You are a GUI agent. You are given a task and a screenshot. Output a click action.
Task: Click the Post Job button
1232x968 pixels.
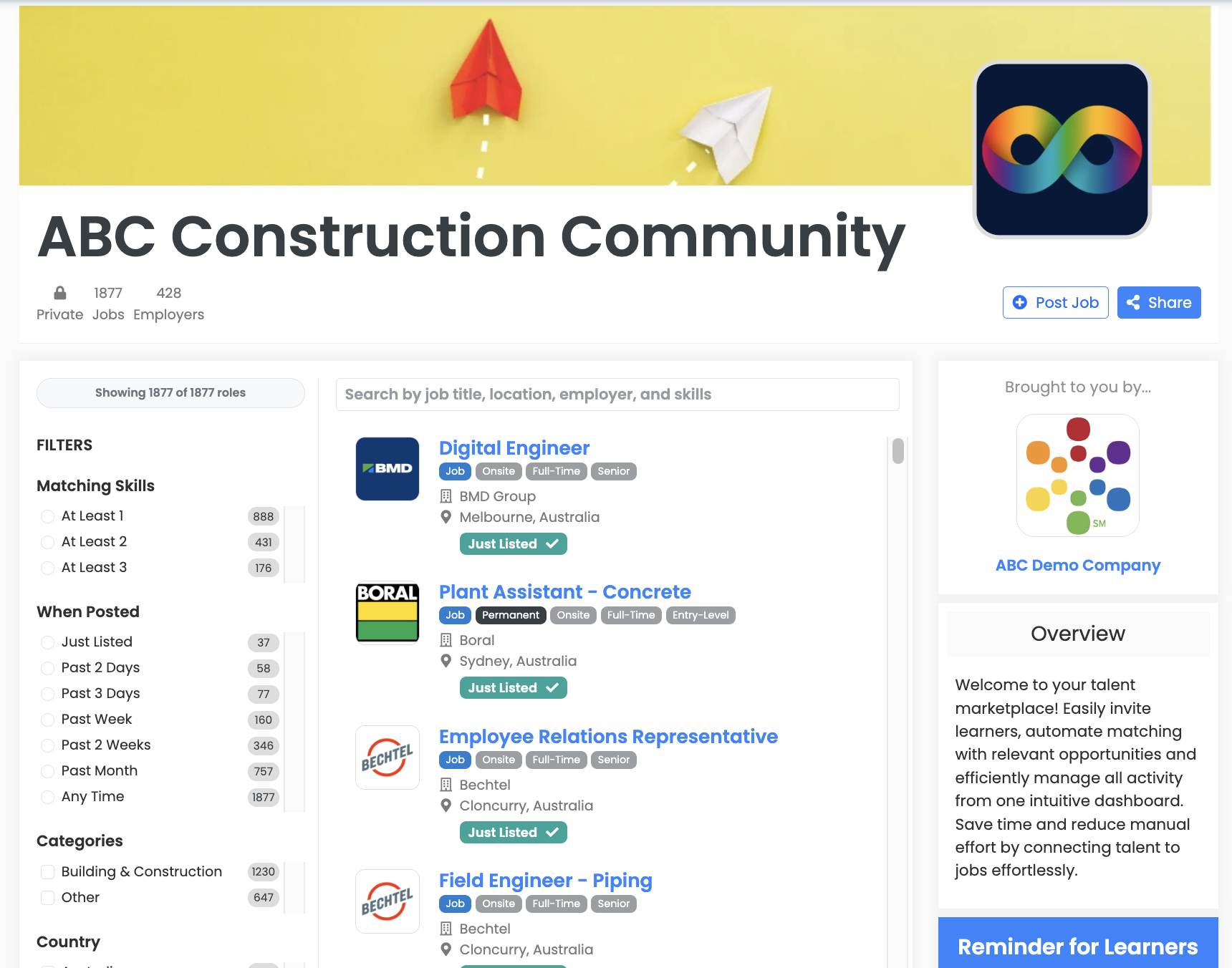pyautogui.click(x=1056, y=302)
